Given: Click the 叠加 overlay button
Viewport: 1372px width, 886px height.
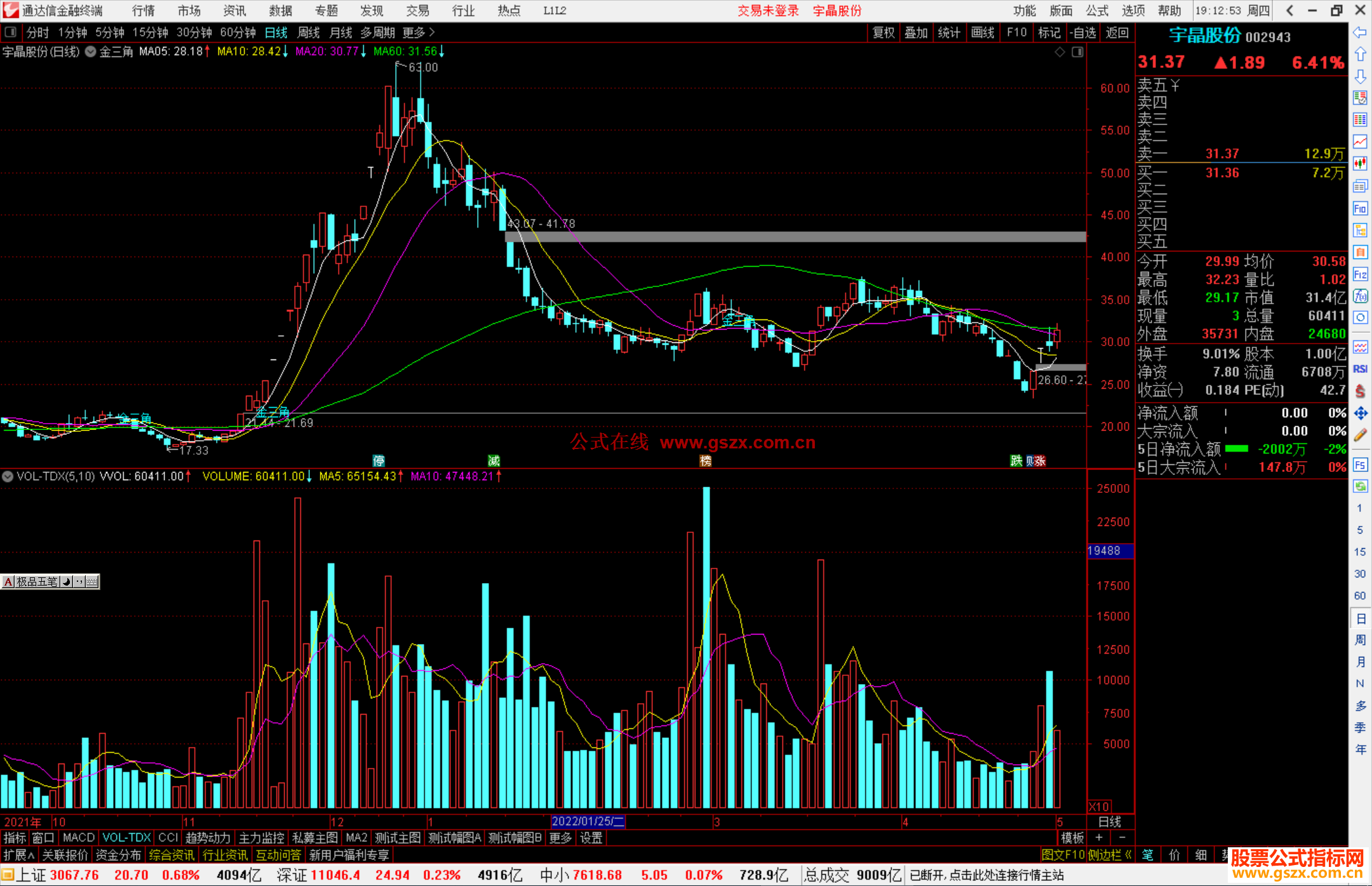Looking at the screenshot, I should pos(917,32).
